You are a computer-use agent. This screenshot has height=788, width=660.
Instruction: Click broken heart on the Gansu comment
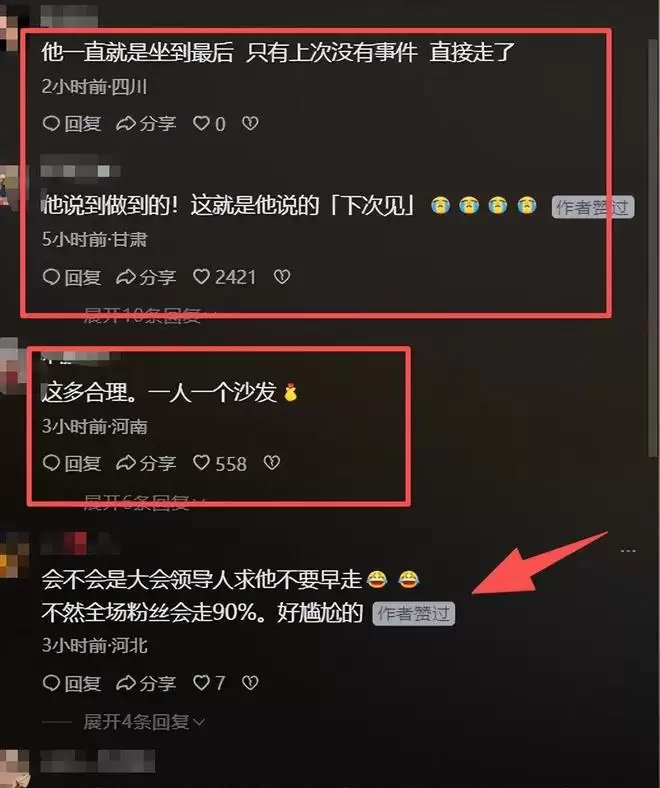282,276
